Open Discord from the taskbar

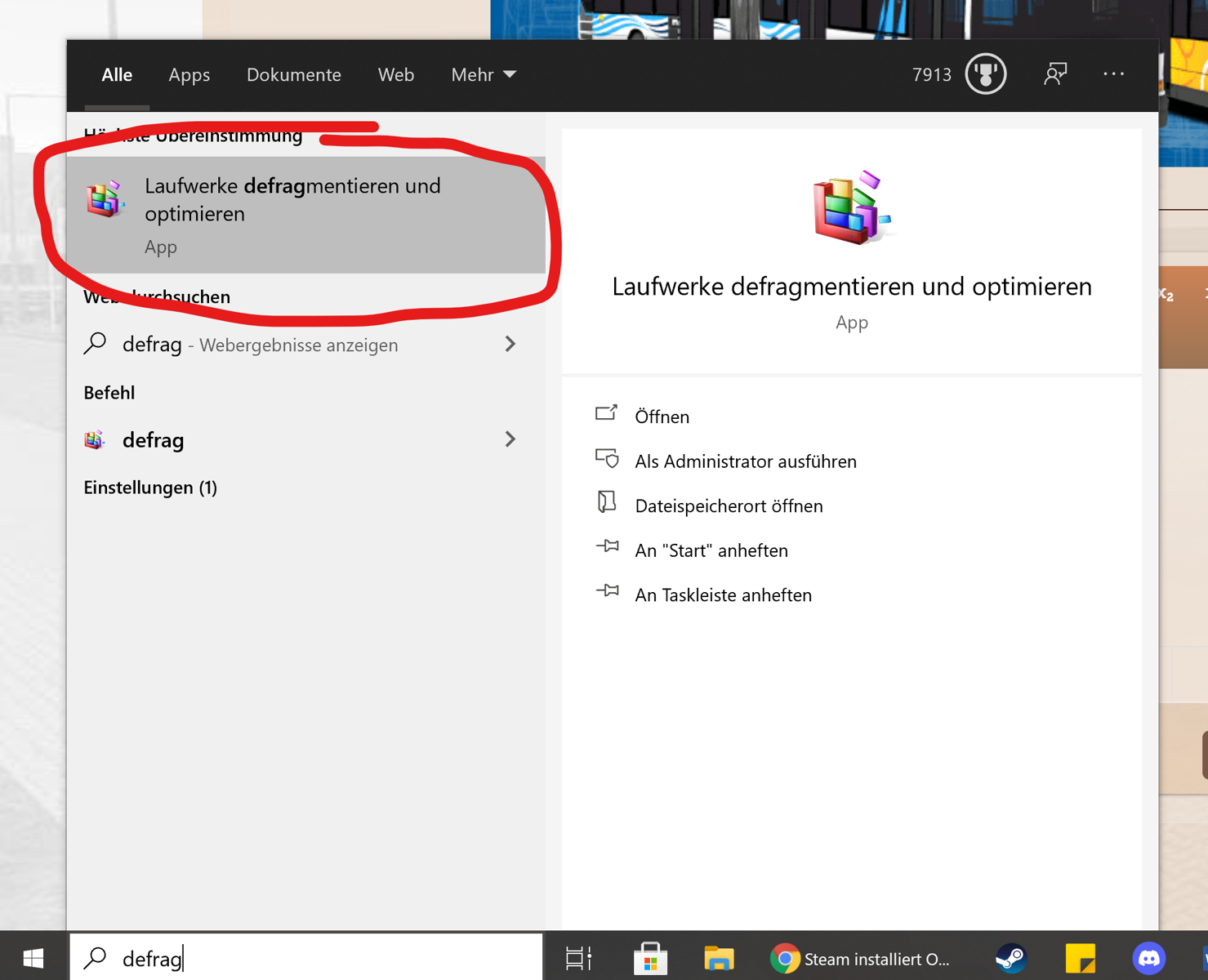[1148, 957]
